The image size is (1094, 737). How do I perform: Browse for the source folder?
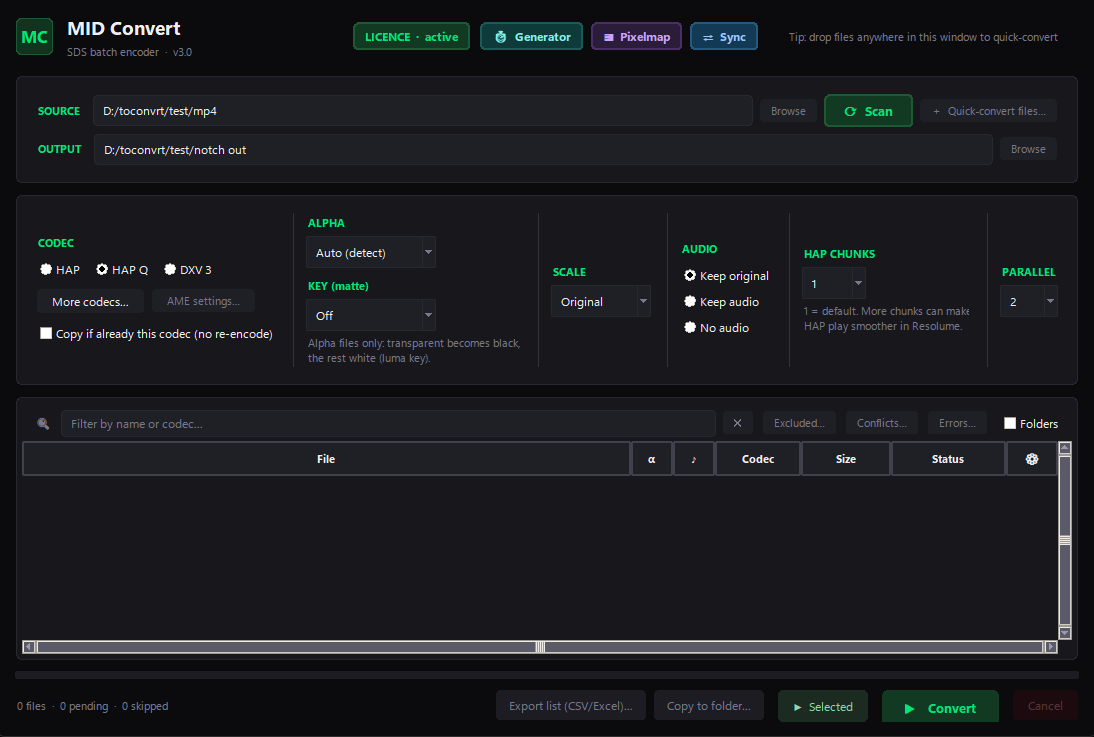(788, 111)
